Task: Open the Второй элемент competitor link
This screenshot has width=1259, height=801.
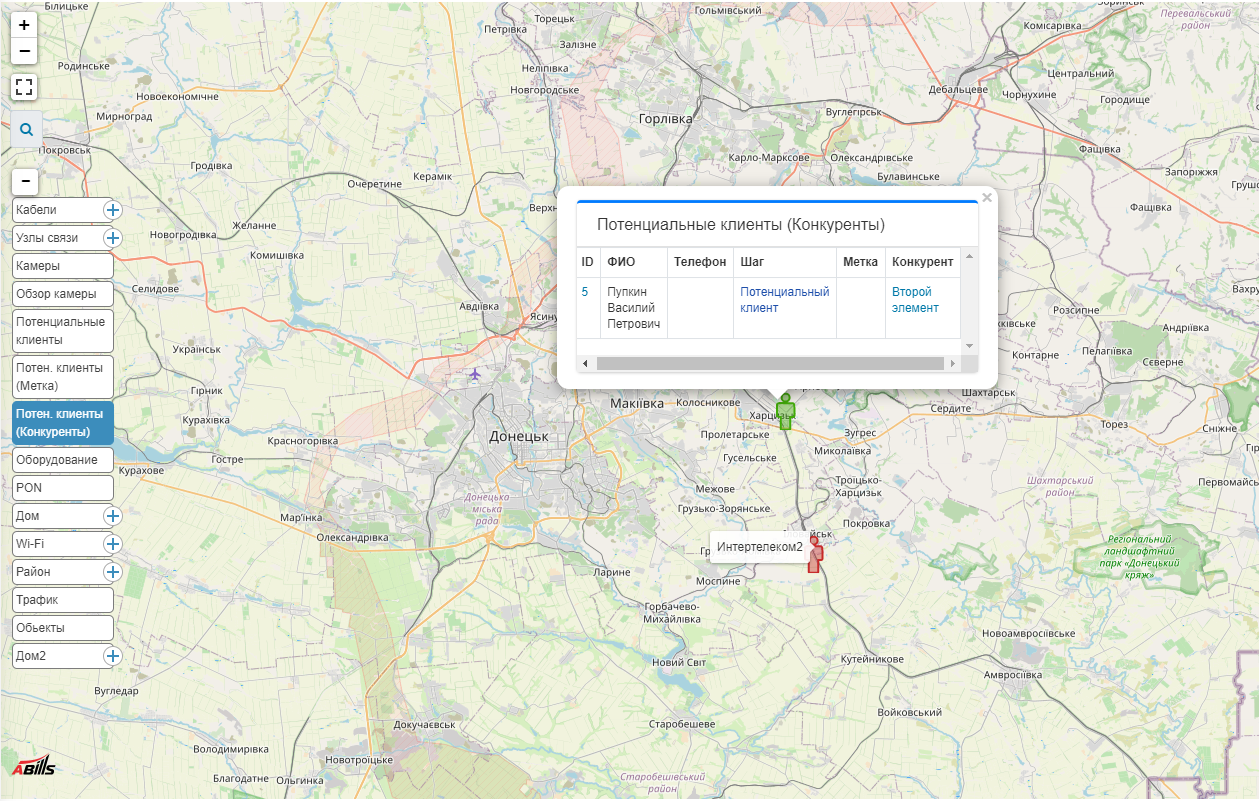Action: point(915,300)
